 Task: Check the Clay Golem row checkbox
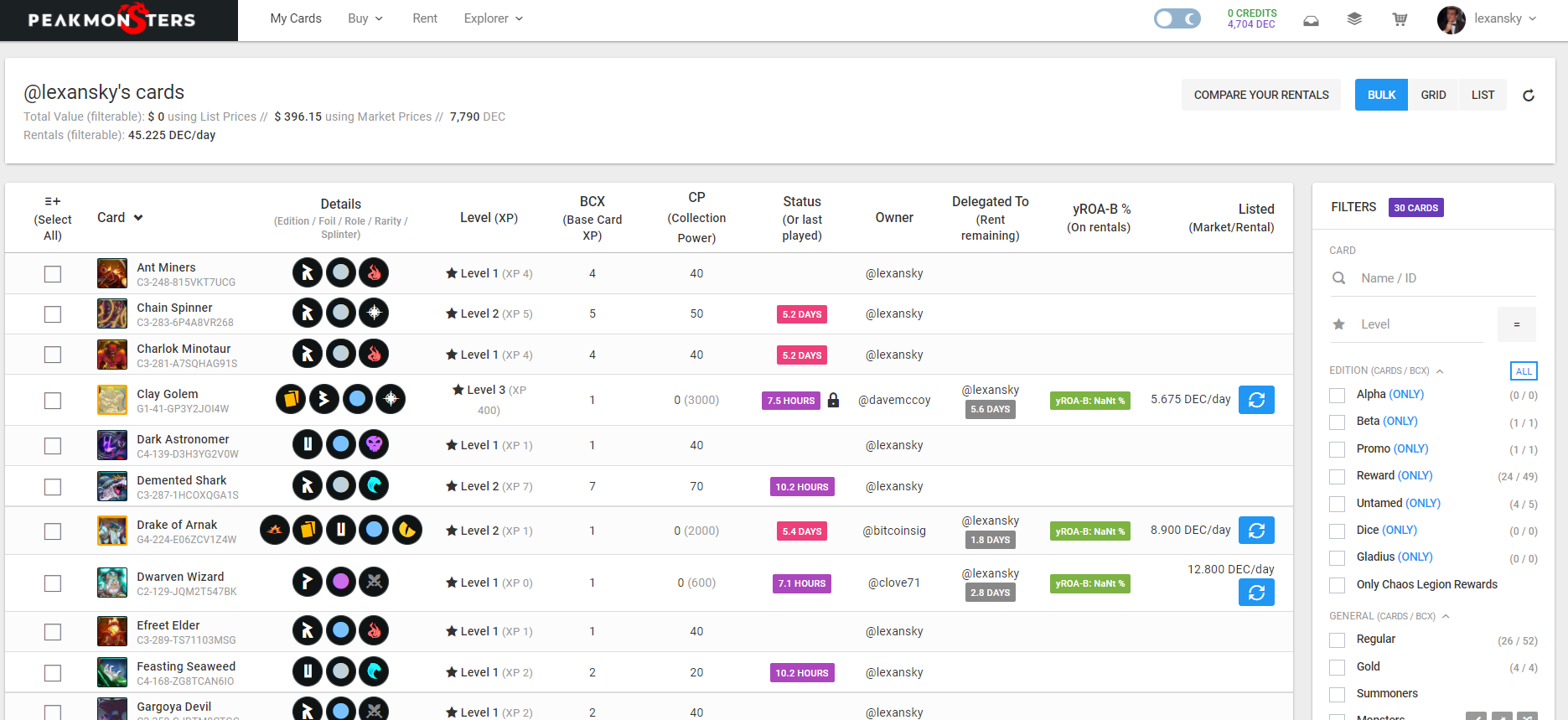click(53, 401)
